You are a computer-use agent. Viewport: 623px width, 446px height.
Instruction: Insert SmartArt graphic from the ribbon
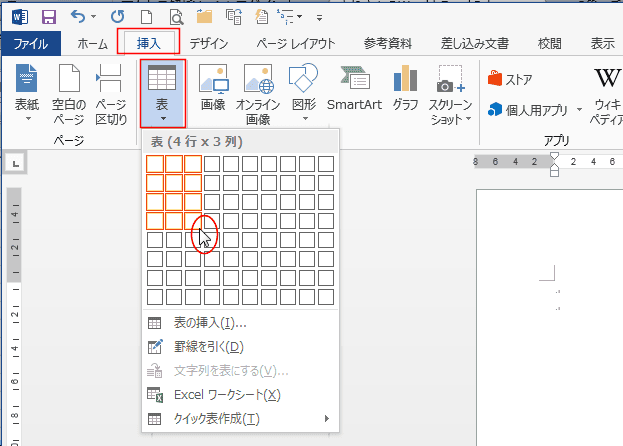coord(355,89)
